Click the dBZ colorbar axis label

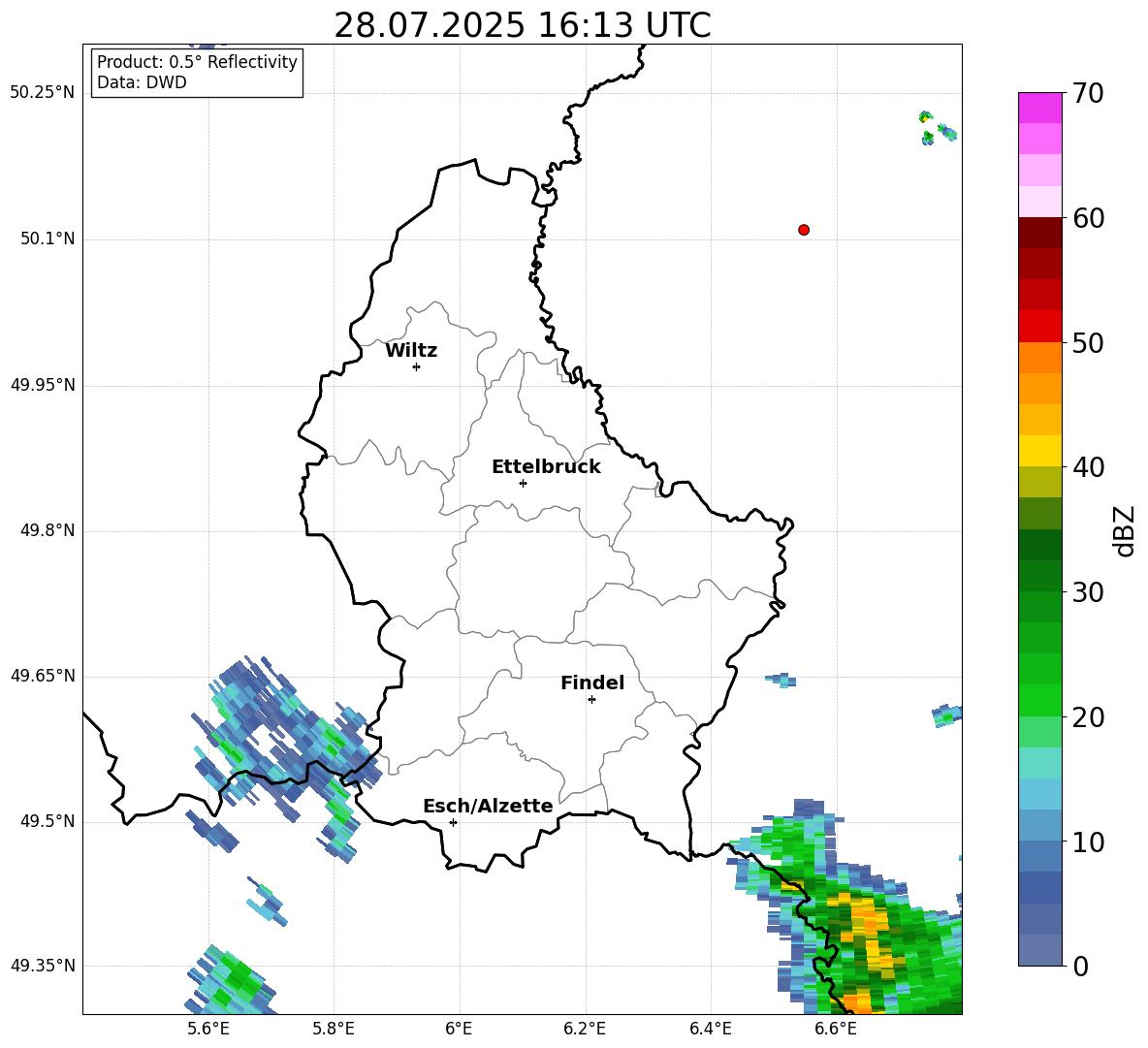(x=1124, y=530)
